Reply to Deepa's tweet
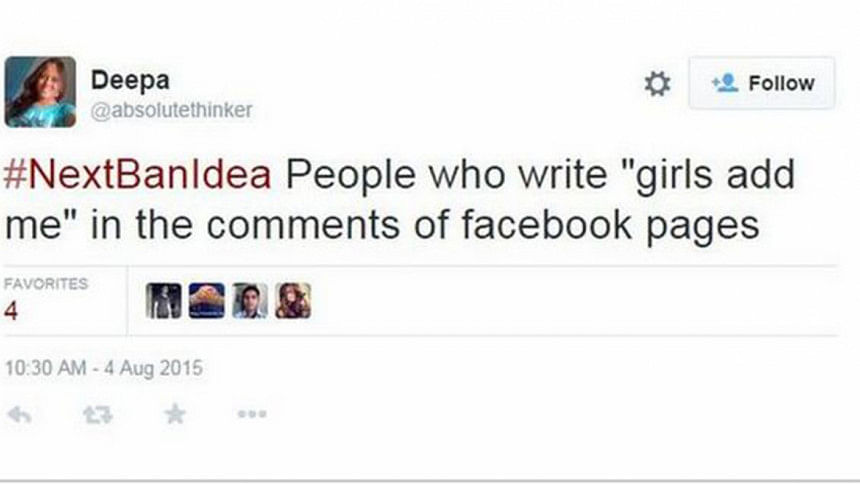The width and height of the screenshot is (860, 484). (18, 414)
